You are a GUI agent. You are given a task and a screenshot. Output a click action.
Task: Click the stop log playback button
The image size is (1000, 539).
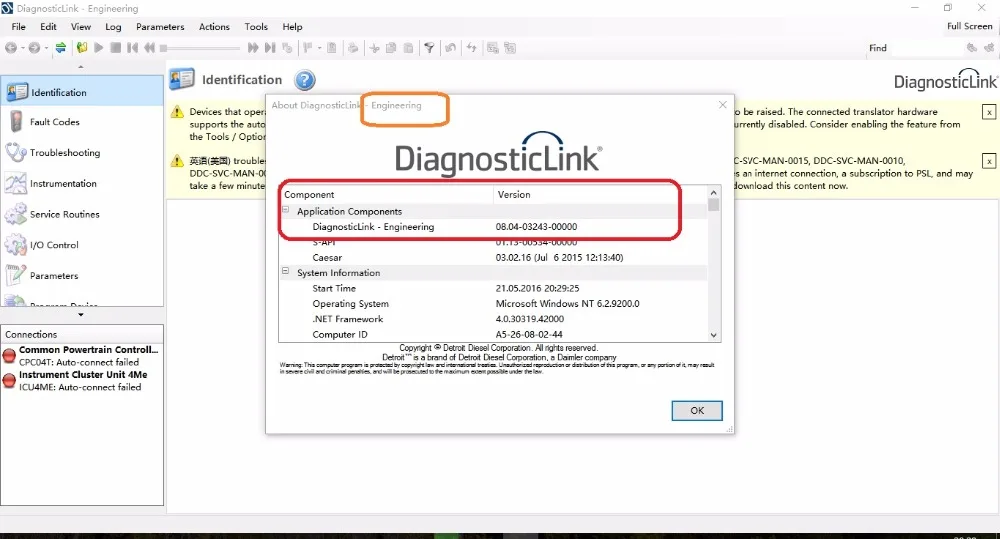click(x=115, y=48)
